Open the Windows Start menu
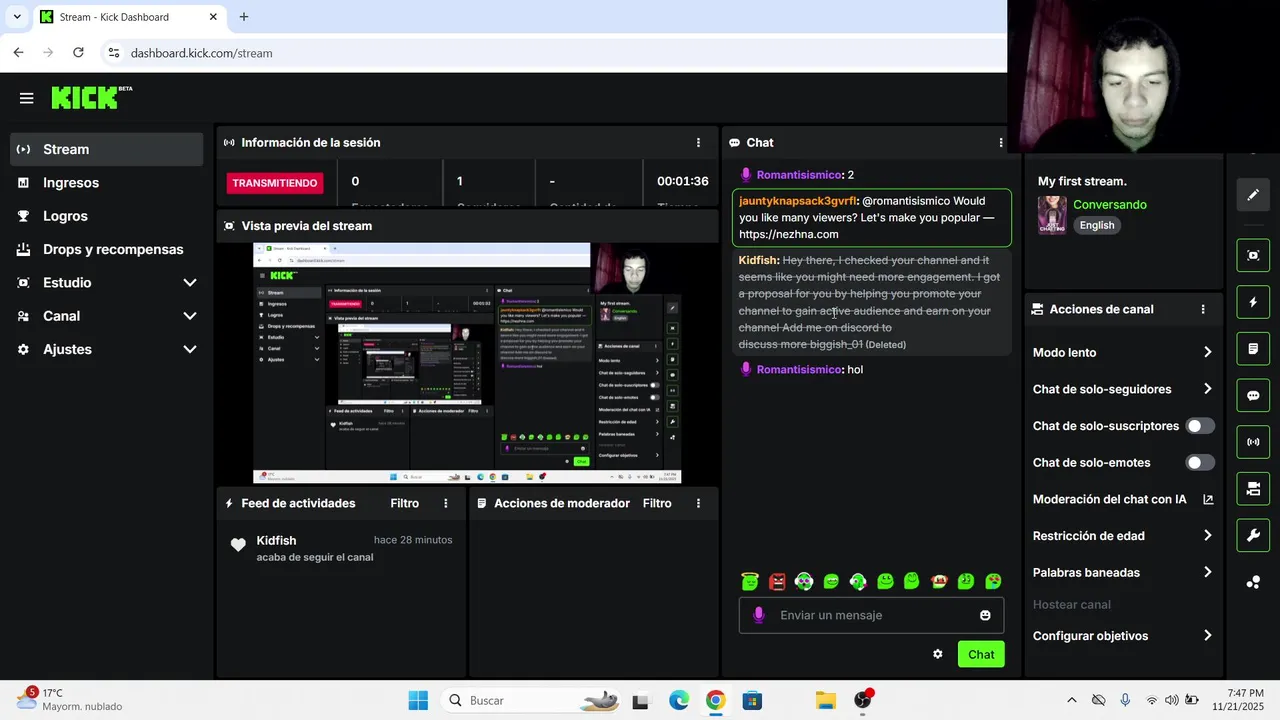This screenshot has width=1280, height=720. point(418,700)
